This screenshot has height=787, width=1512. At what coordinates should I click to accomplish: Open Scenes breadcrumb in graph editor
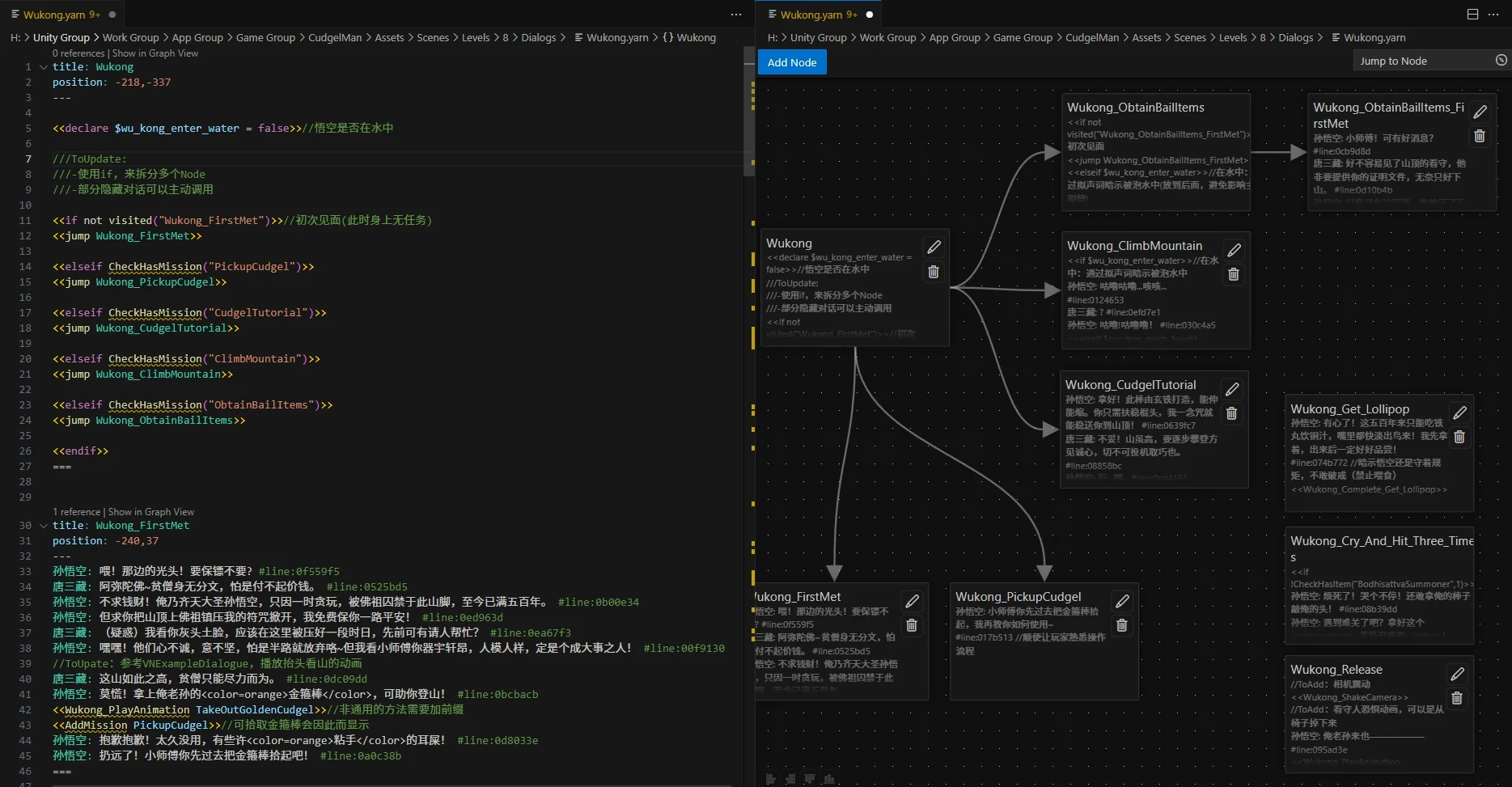(x=1190, y=37)
